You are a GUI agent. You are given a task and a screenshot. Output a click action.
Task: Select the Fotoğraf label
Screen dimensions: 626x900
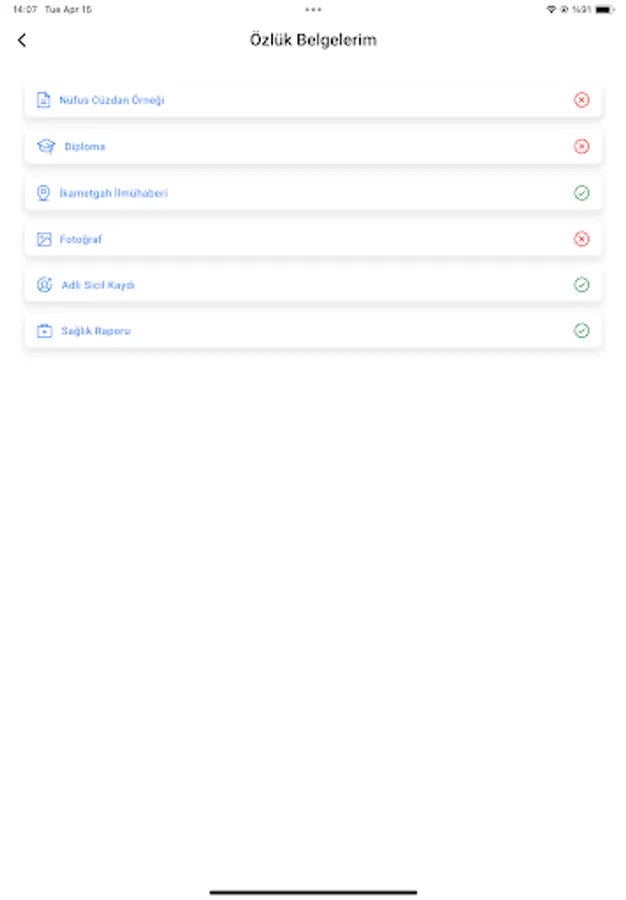[x=81, y=239]
